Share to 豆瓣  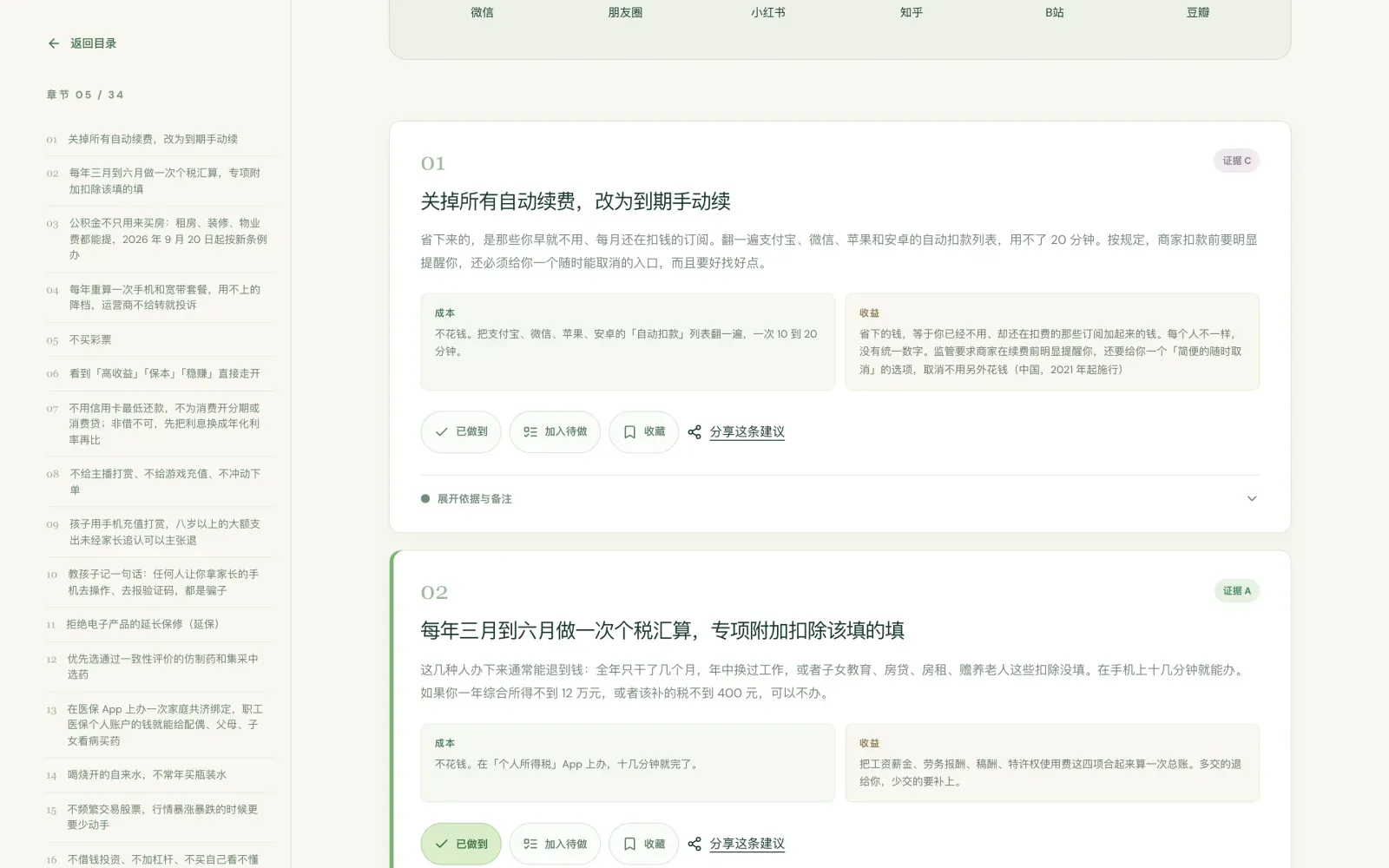(1198, 12)
